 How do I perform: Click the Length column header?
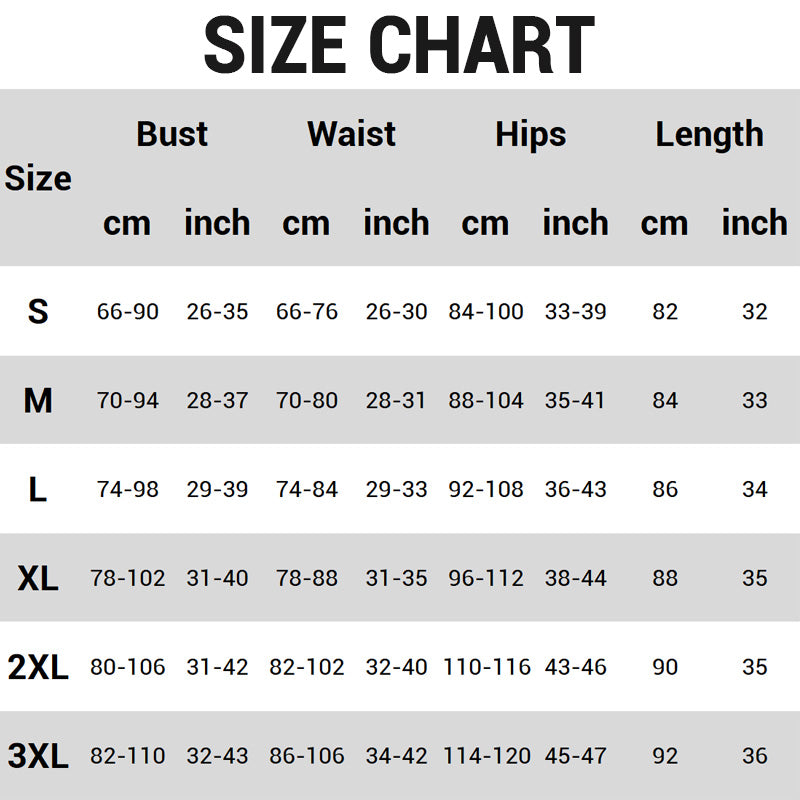pyautogui.click(x=709, y=134)
